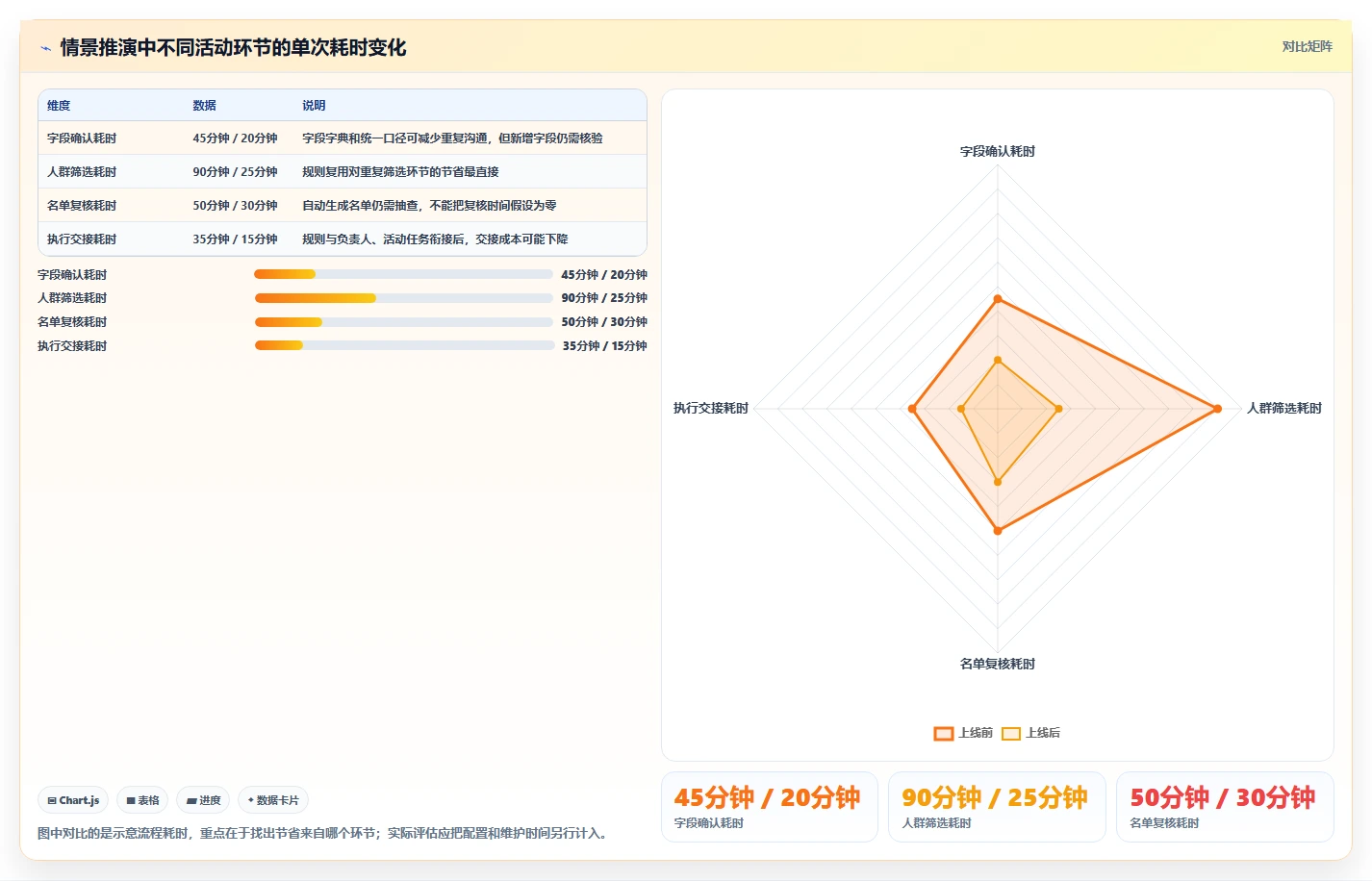Click the 数据卡片 tag chip
Image resolution: width=1372 pixels, height=881 pixels.
click(x=273, y=800)
